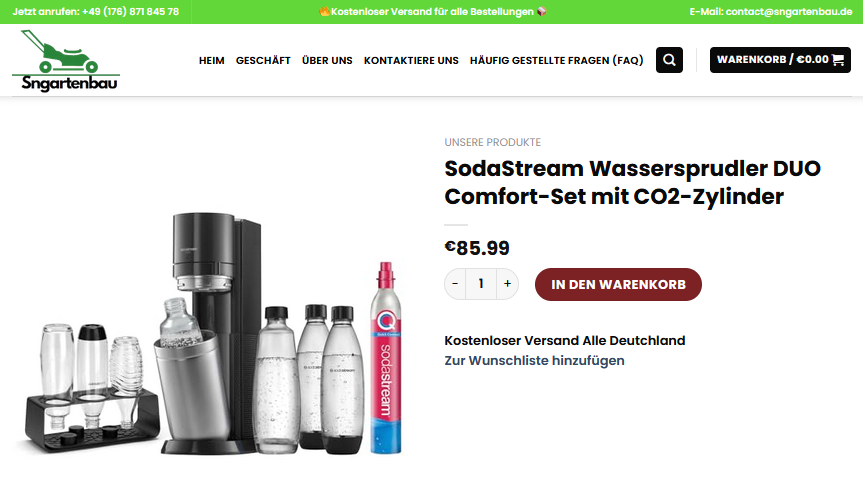Click the Sngartenbau lawnmower logo
Image resolution: width=863 pixels, height=500 pixels.
tap(66, 61)
